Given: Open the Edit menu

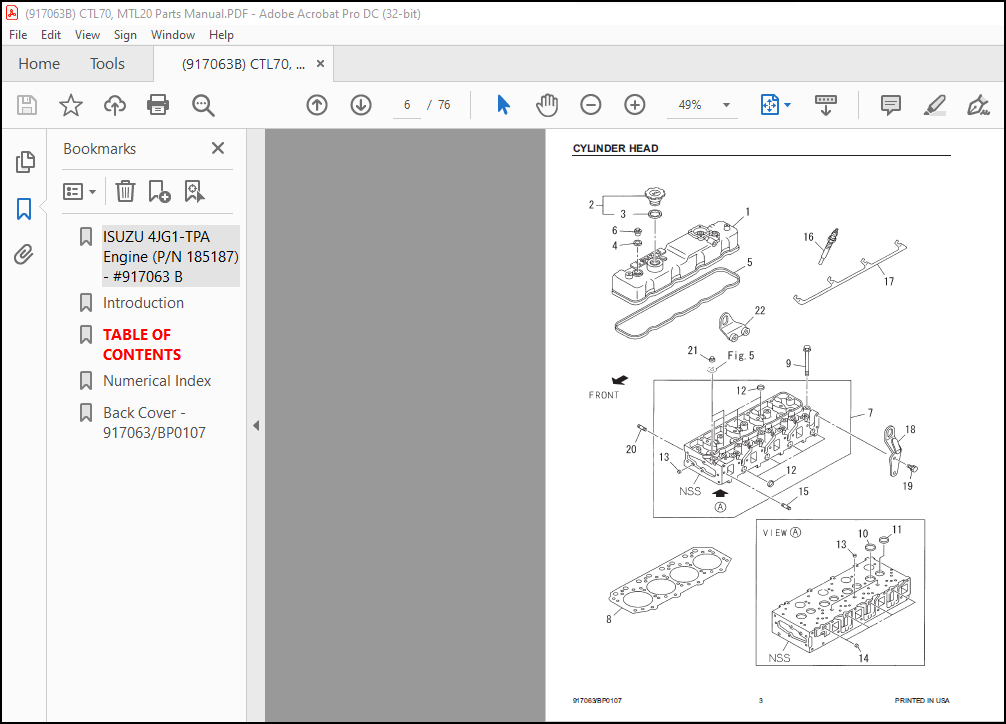Looking at the screenshot, I should pos(51,35).
